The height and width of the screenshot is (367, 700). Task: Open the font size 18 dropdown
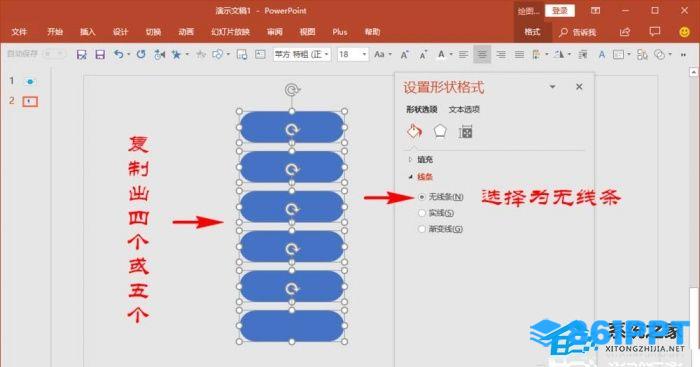[364, 54]
